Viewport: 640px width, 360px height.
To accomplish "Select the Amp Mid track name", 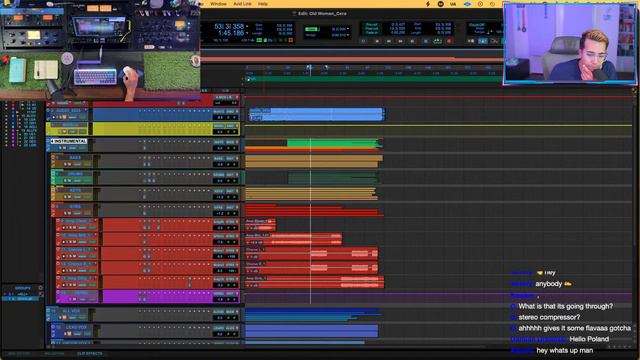I will (78, 235).
